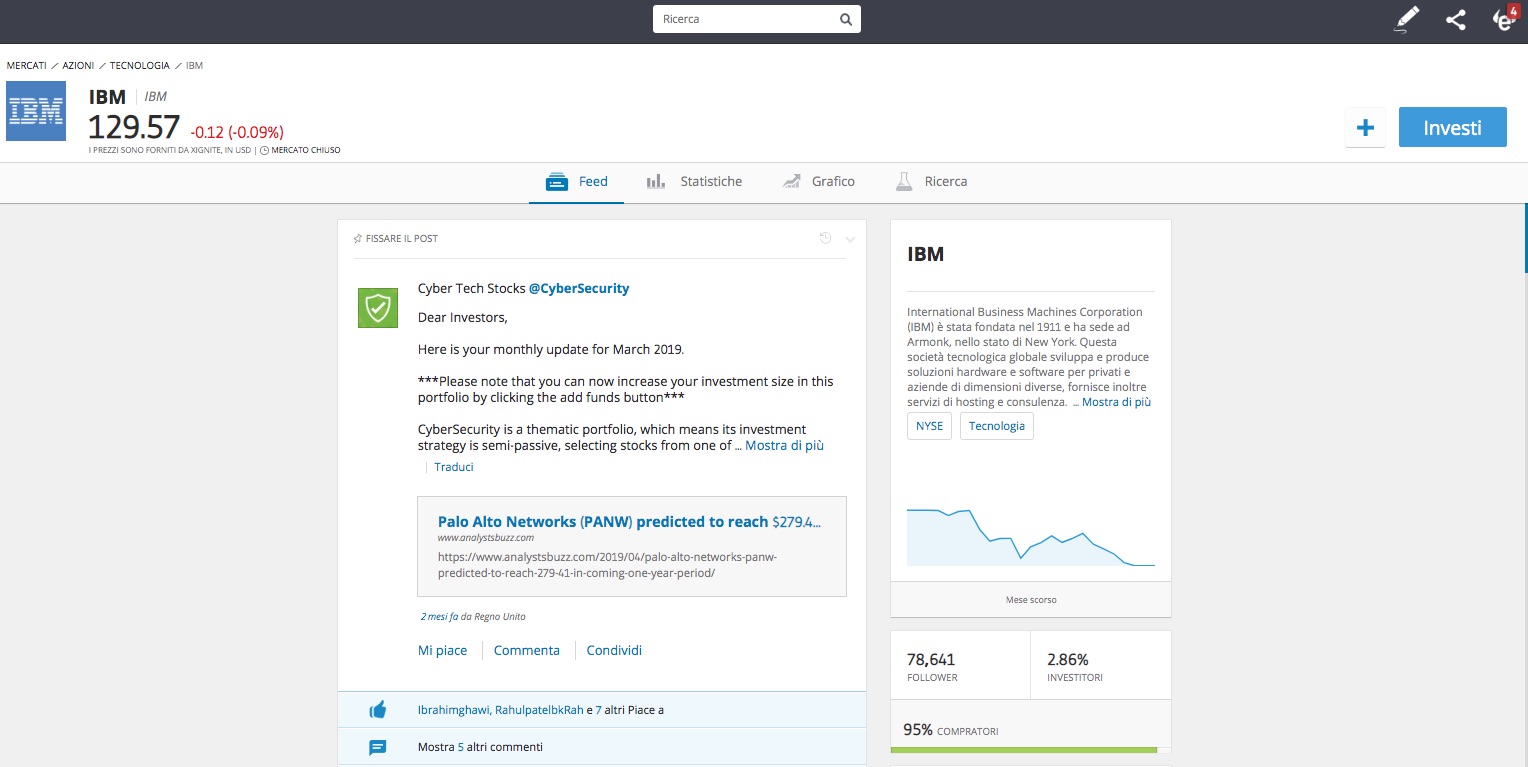
Task: Click the search magnifier icon
Action: 845,19
